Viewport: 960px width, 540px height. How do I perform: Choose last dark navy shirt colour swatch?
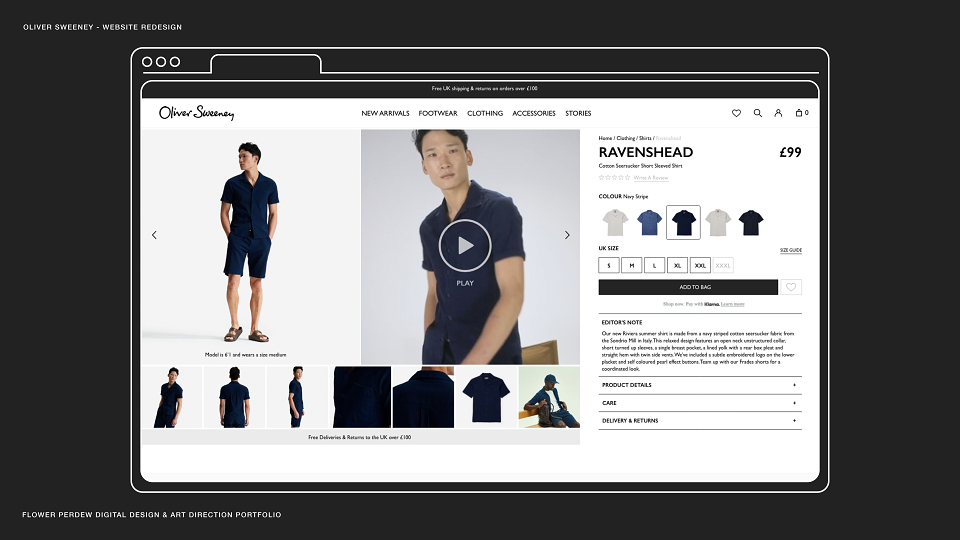coord(751,222)
